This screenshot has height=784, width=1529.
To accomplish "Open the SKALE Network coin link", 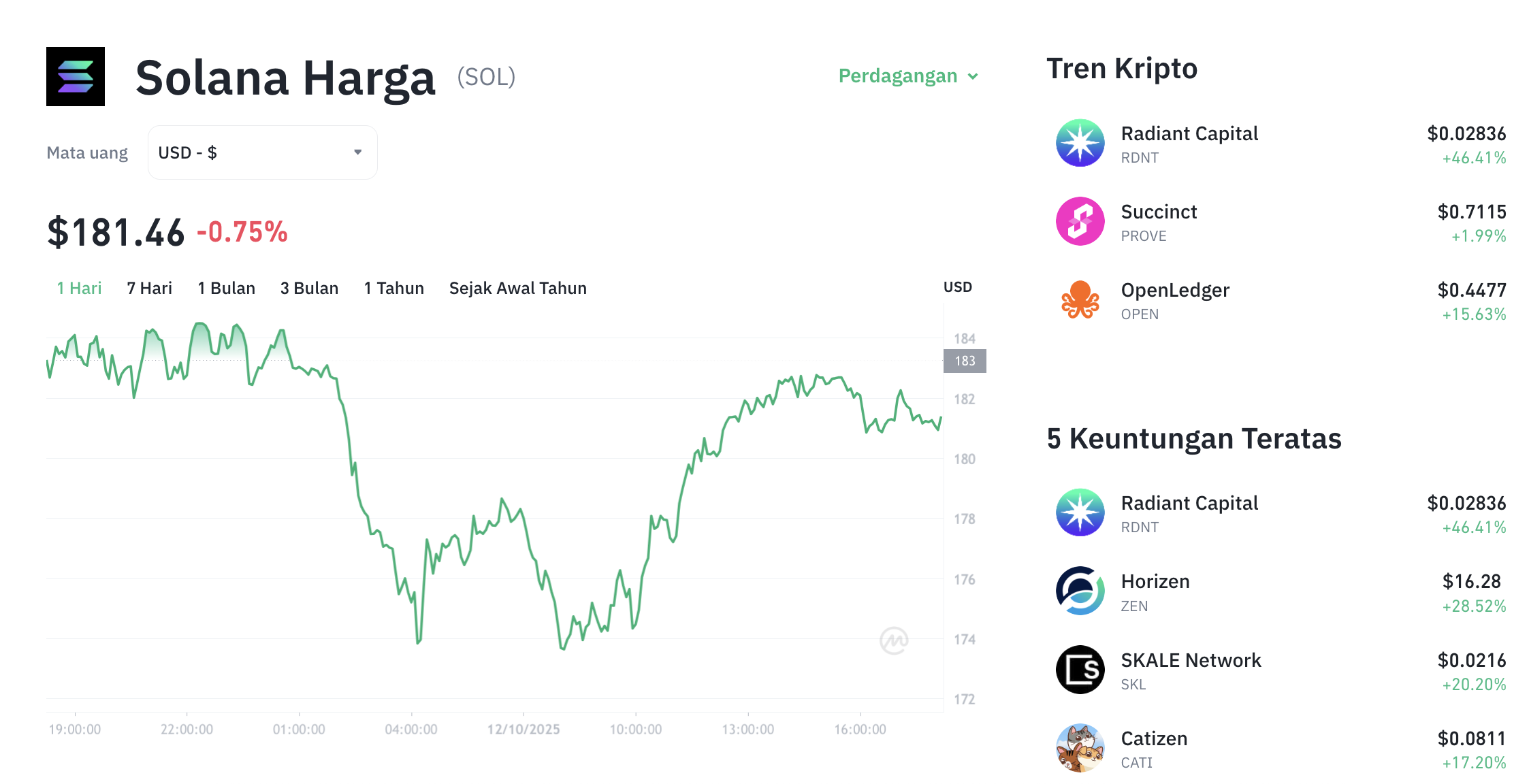I will [1191, 660].
